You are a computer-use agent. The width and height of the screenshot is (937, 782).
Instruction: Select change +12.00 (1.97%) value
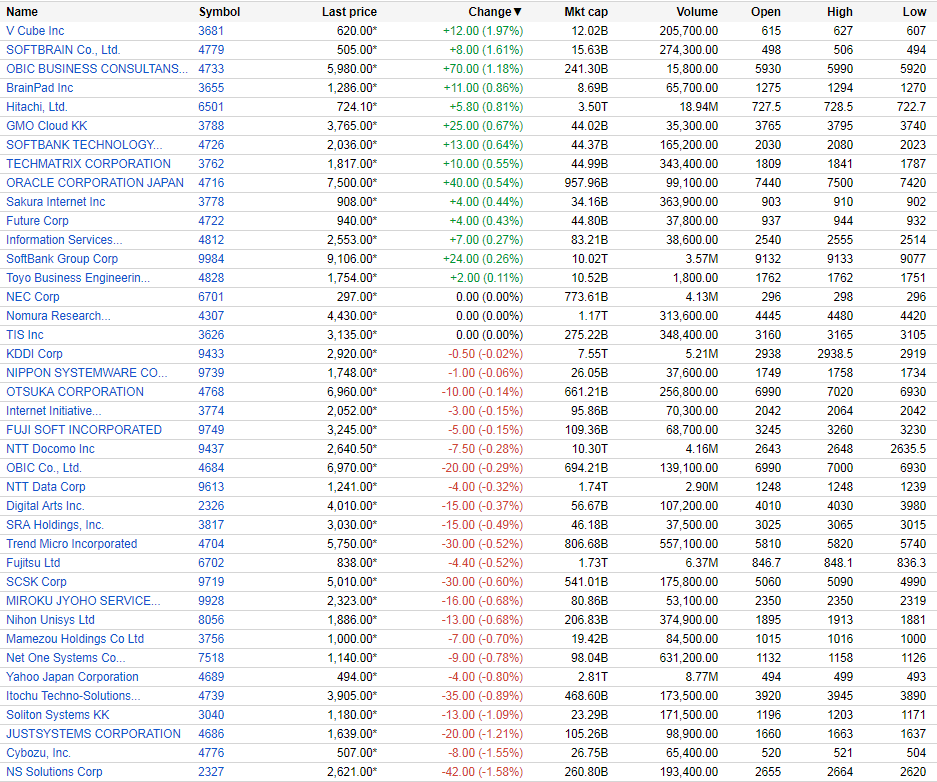[x=483, y=31]
